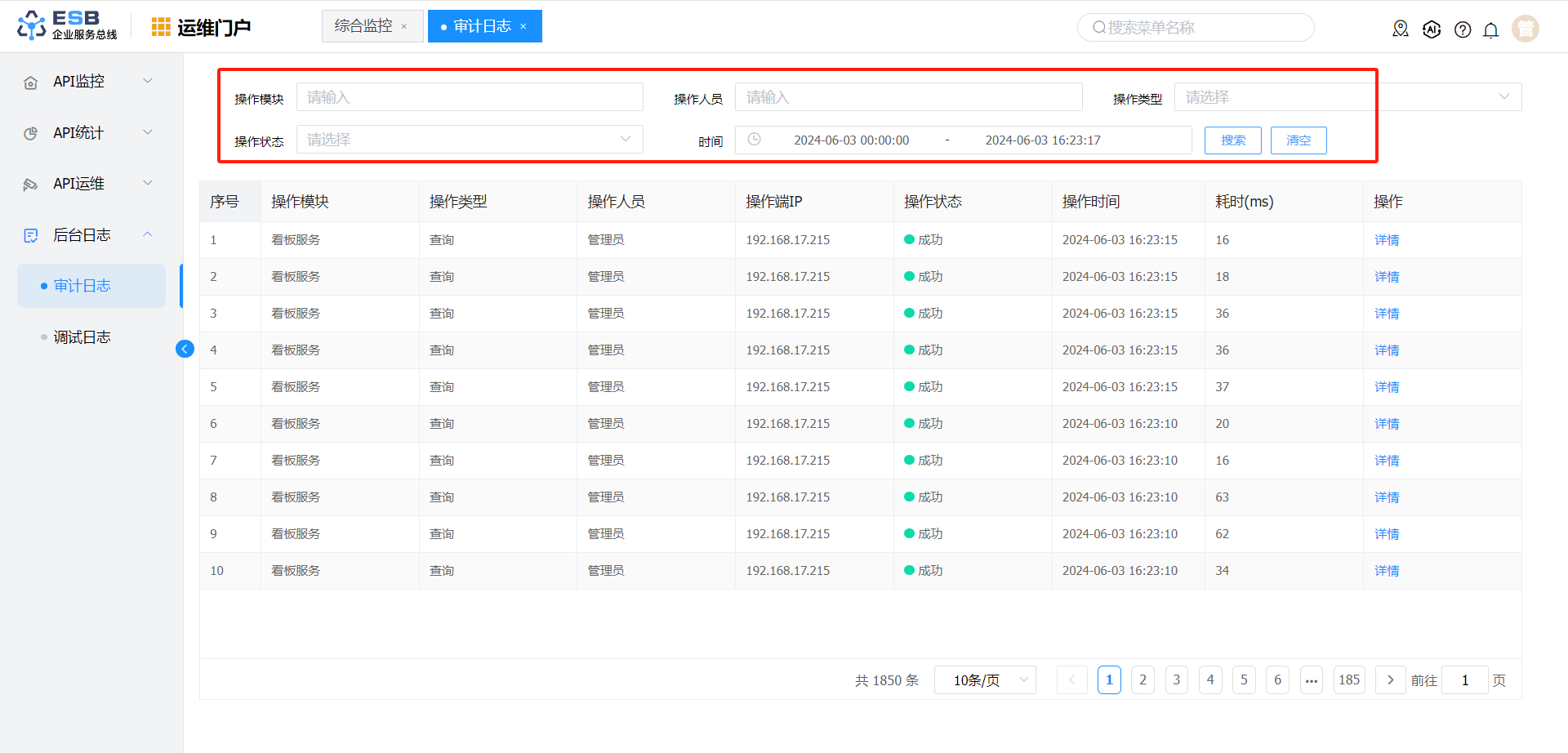Click the location badge icon in header

click(1401, 29)
